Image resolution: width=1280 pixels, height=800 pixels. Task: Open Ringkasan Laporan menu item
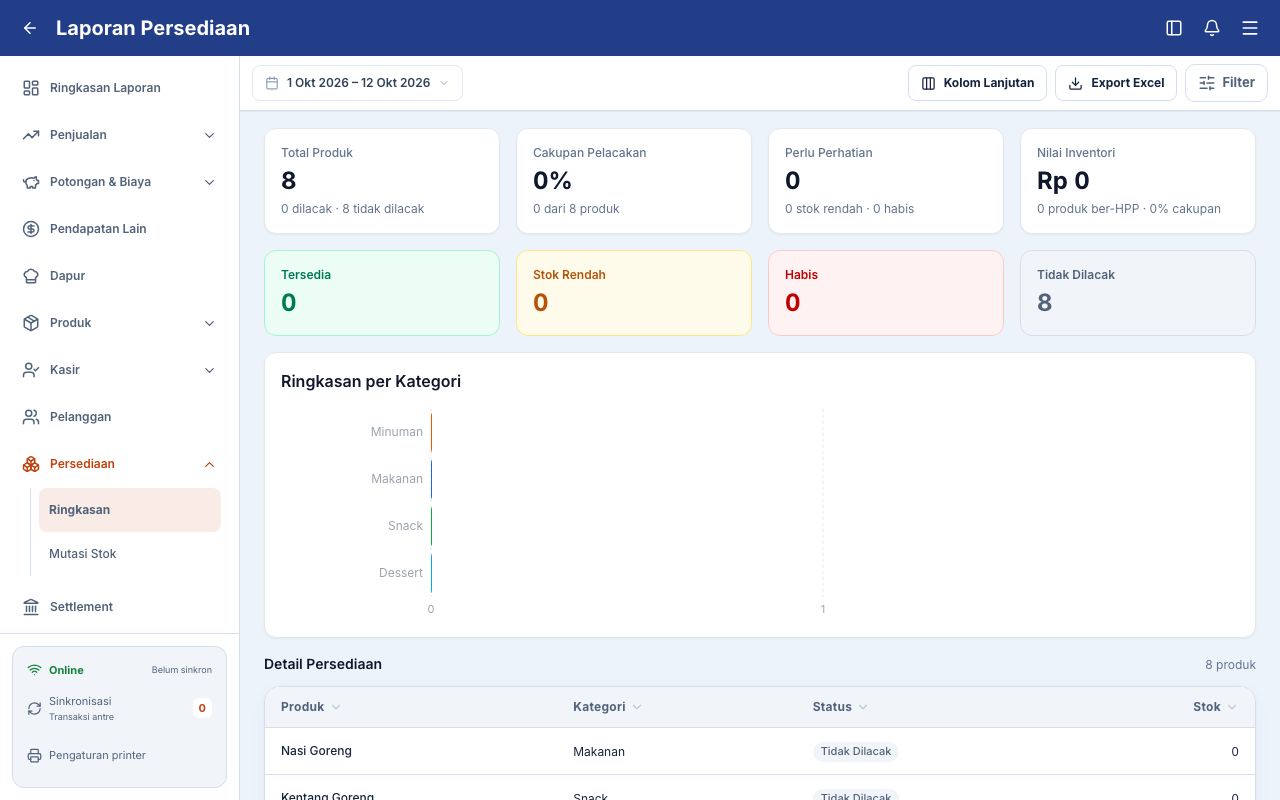[x=119, y=88]
